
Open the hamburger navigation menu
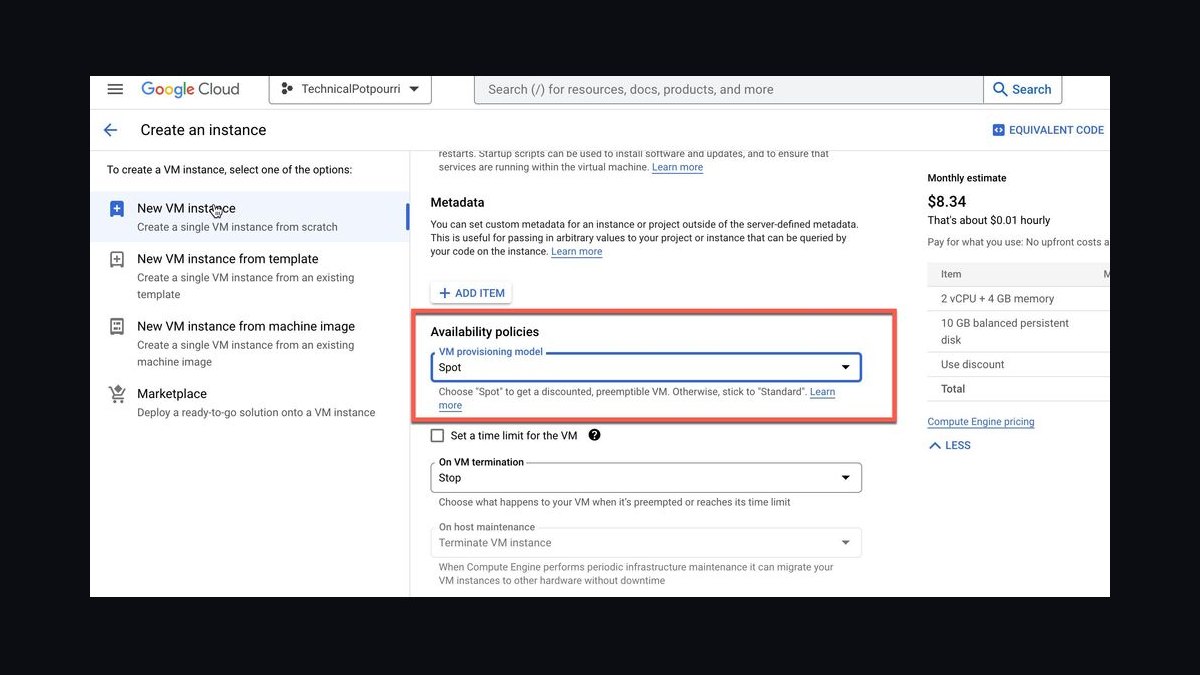click(115, 89)
